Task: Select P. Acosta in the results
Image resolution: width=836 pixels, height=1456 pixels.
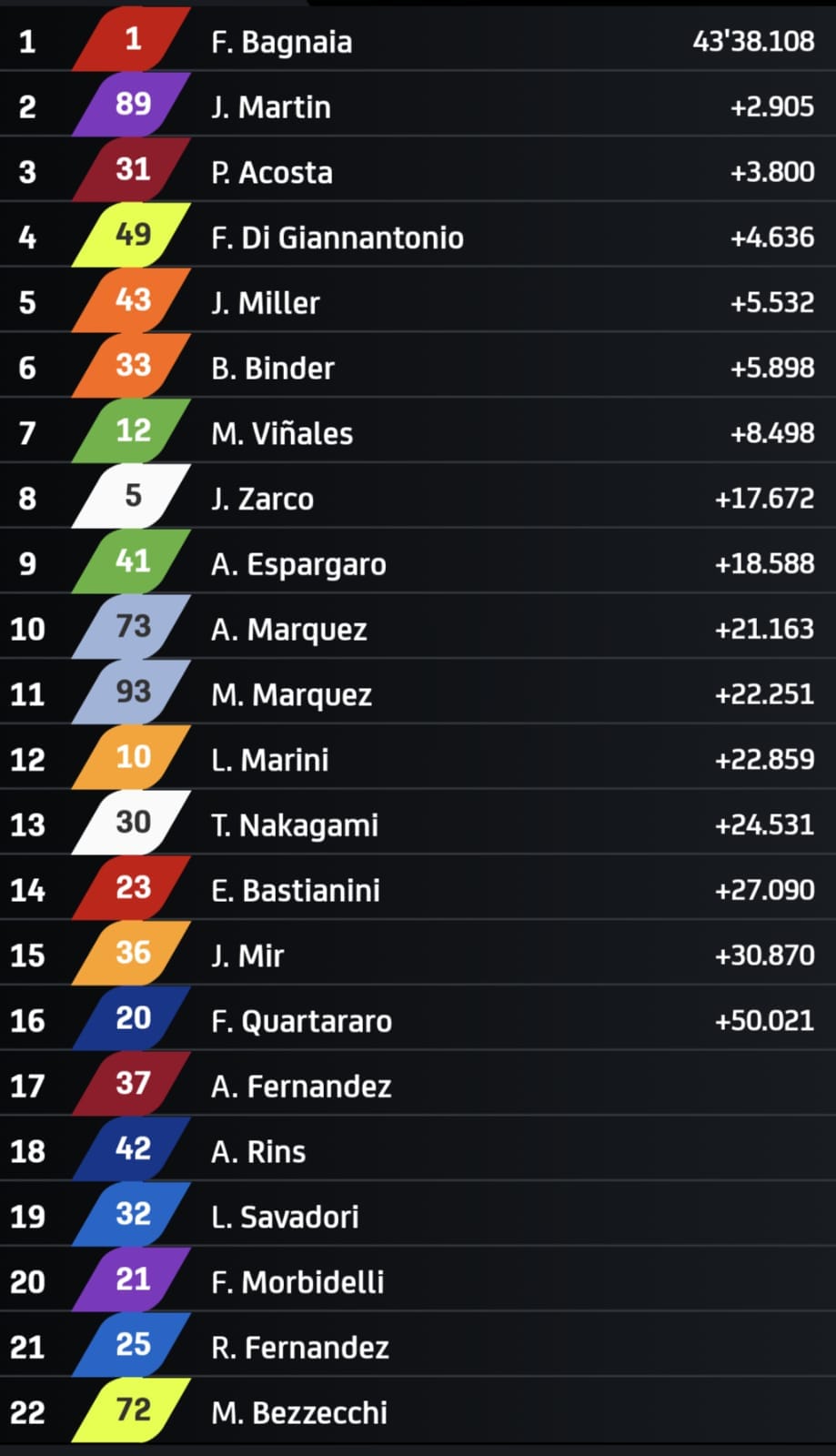Action: 271,173
